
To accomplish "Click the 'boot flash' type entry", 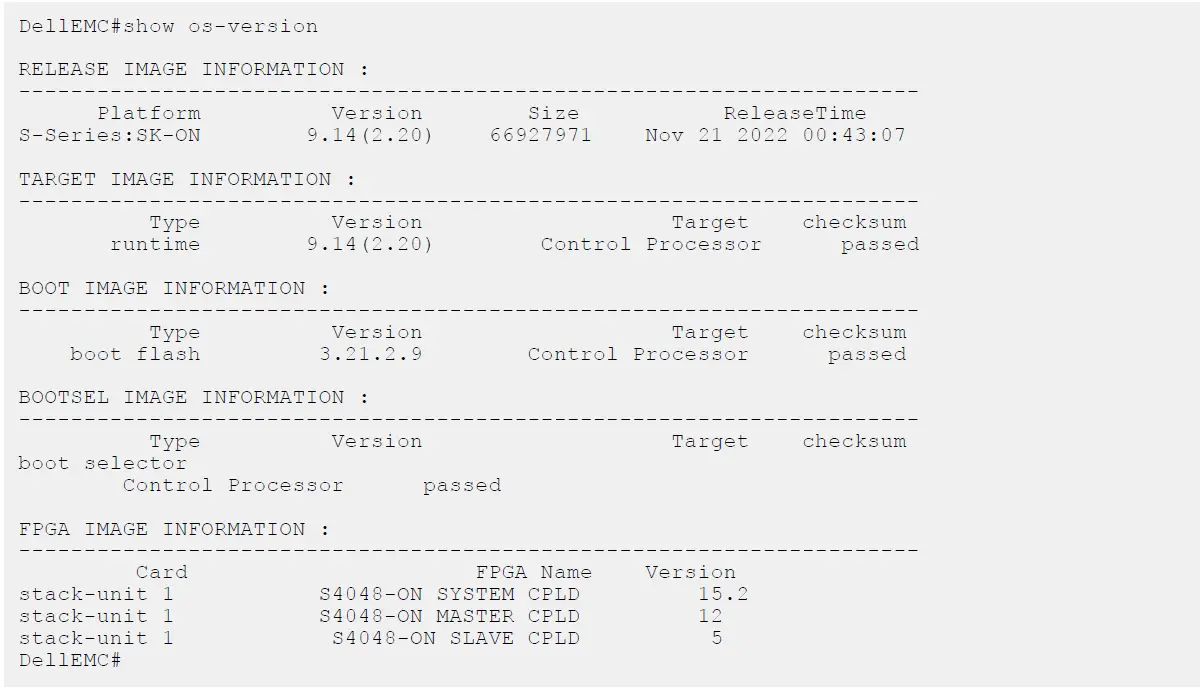I will click(x=135, y=354).
